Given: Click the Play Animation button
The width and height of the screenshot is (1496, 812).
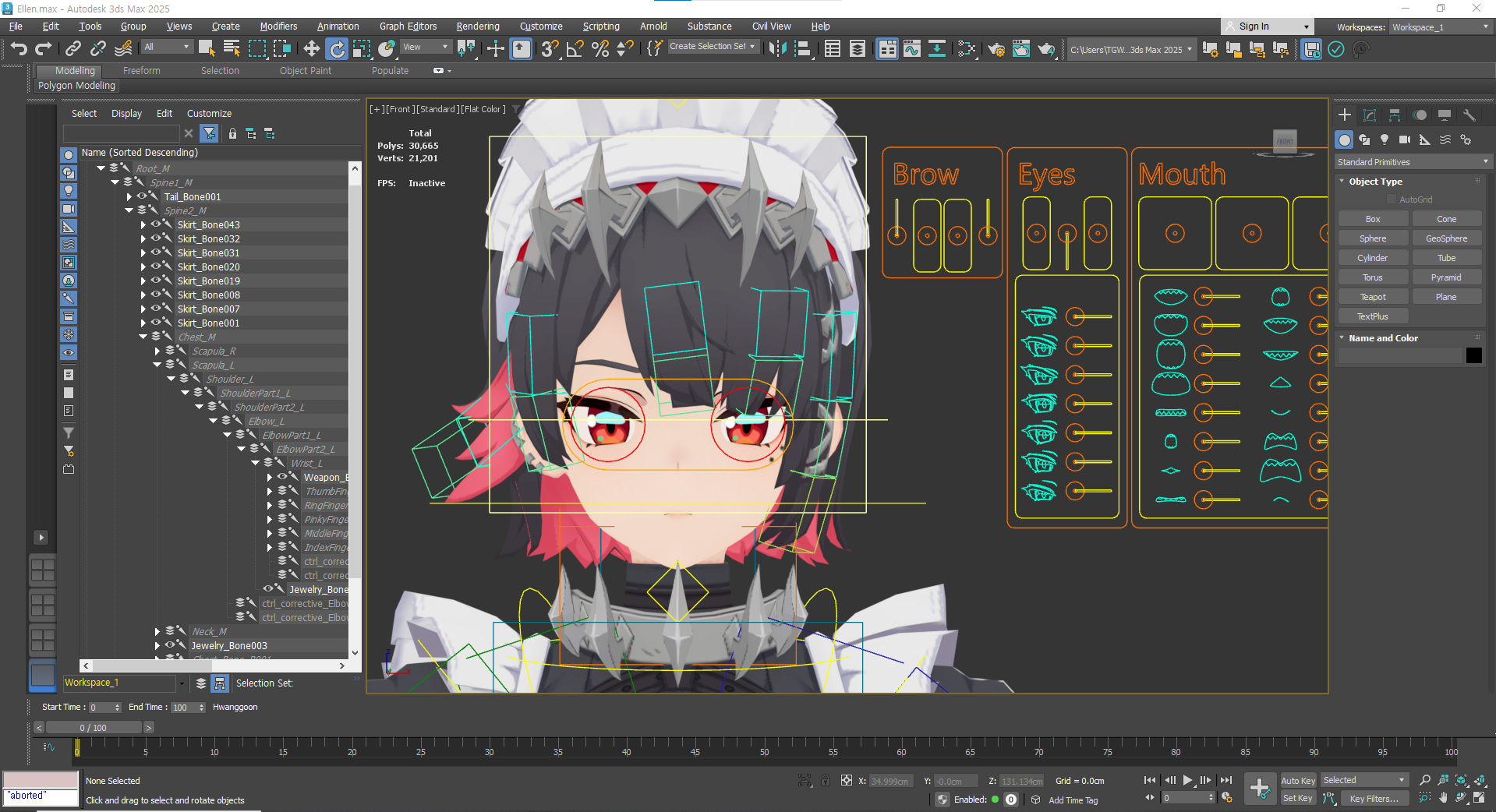Looking at the screenshot, I should pyautogui.click(x=1187, y=780).
